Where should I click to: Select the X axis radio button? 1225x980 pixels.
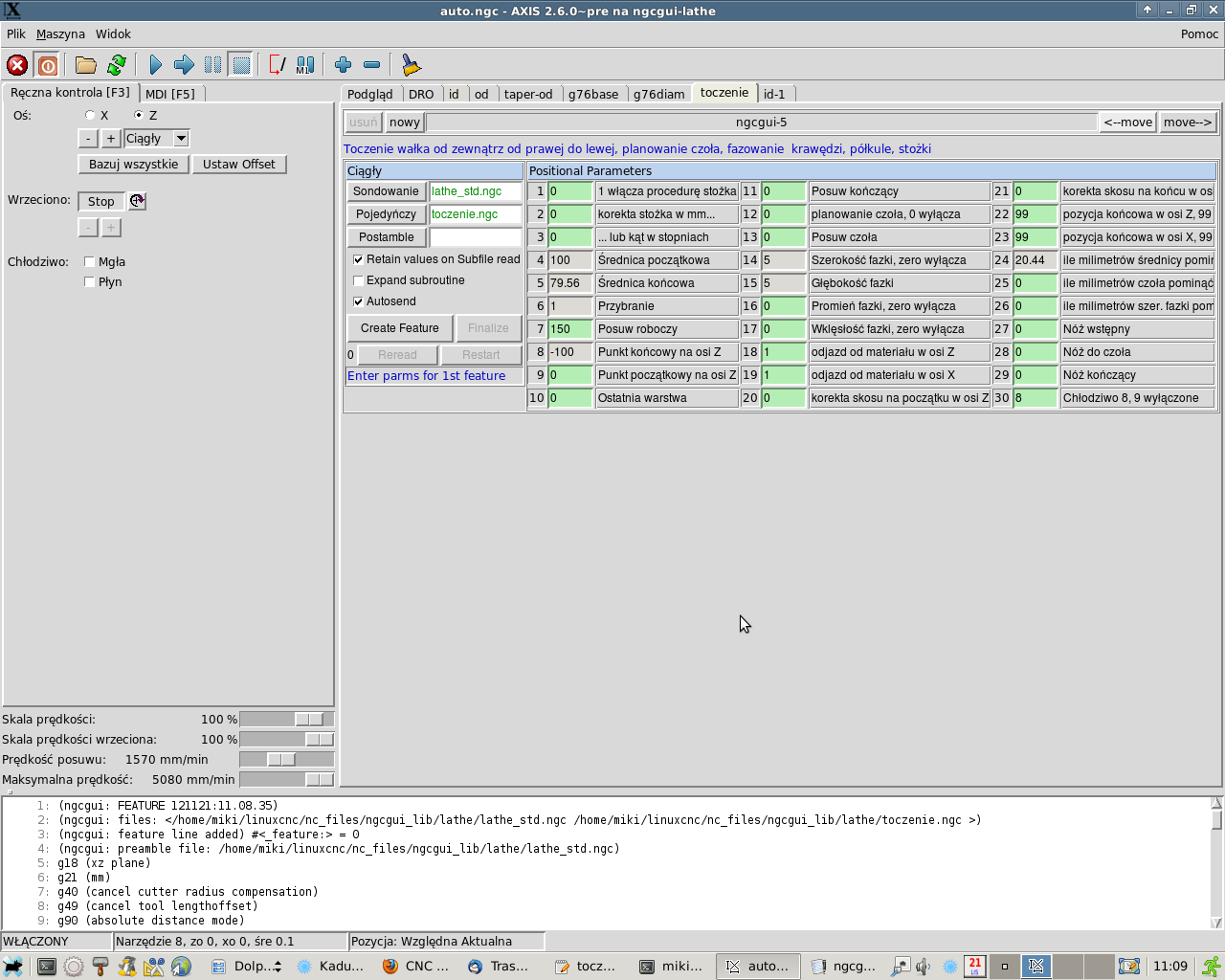point(90,115)
